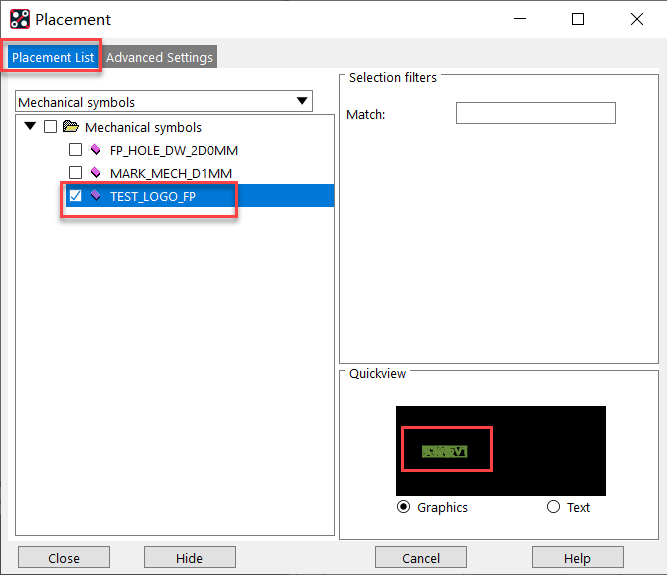The image size is (667, 575).
Task: Check the FP_HOLE_DW_2D0MM checkbox
Action: 76,150
